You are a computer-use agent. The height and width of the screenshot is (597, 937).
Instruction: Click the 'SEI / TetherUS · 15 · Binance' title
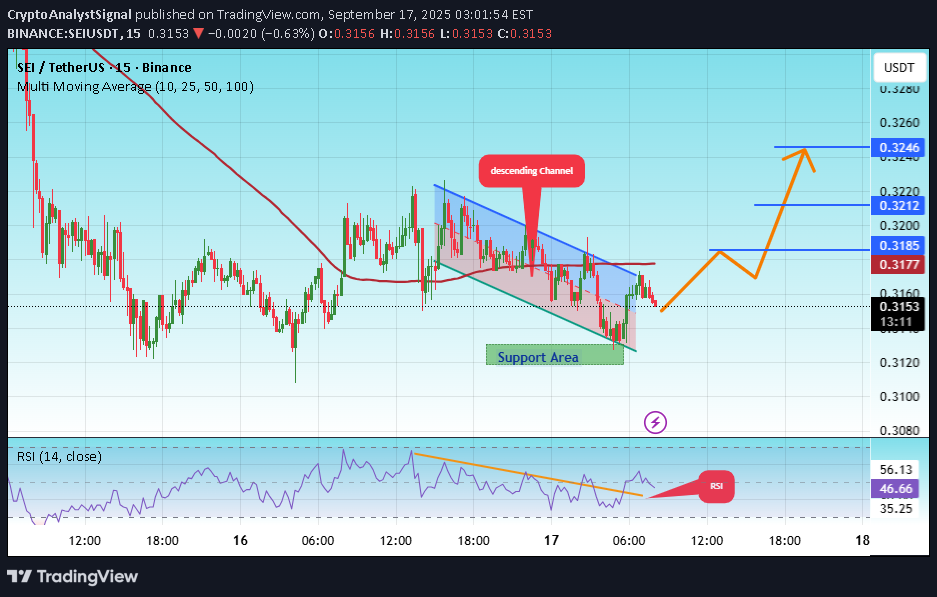click(x=105, y=68)
